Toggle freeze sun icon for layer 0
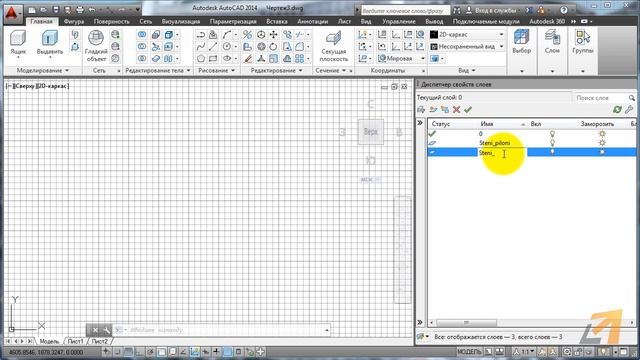This screenshot has width=640, height=360. point(602,134)
